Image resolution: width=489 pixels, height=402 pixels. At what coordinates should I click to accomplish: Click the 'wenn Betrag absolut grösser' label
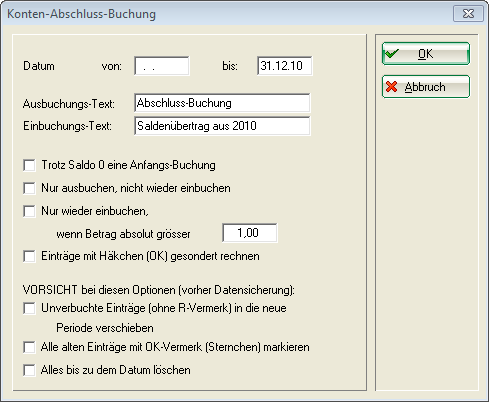[x=123, y=234]
